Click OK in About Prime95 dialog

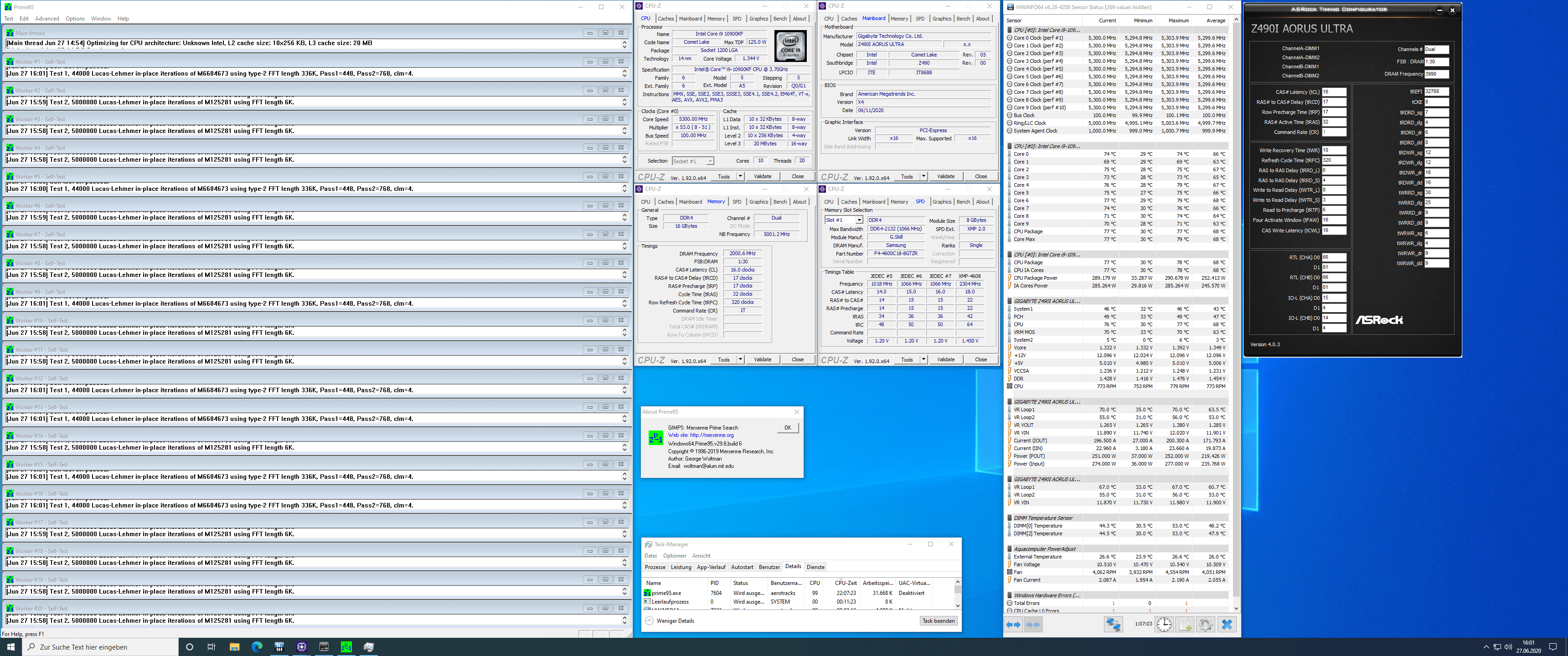point(788,428)
